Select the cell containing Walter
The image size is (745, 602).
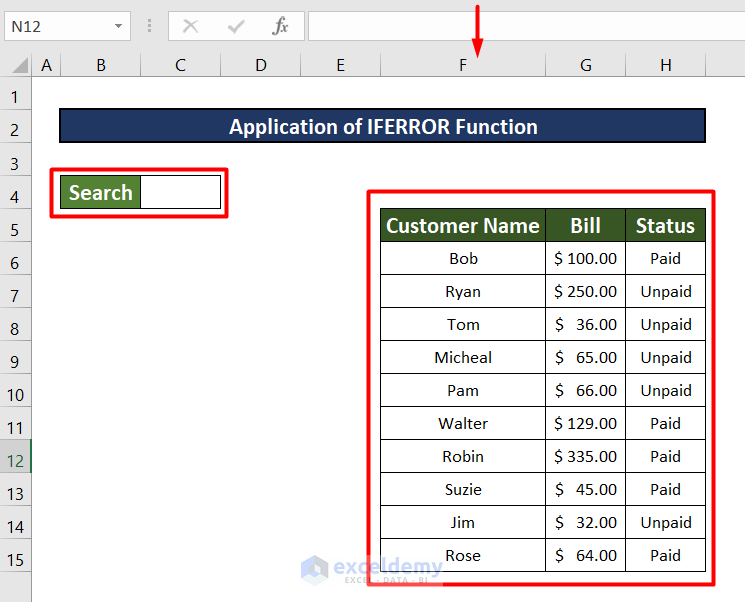[463, 423]
